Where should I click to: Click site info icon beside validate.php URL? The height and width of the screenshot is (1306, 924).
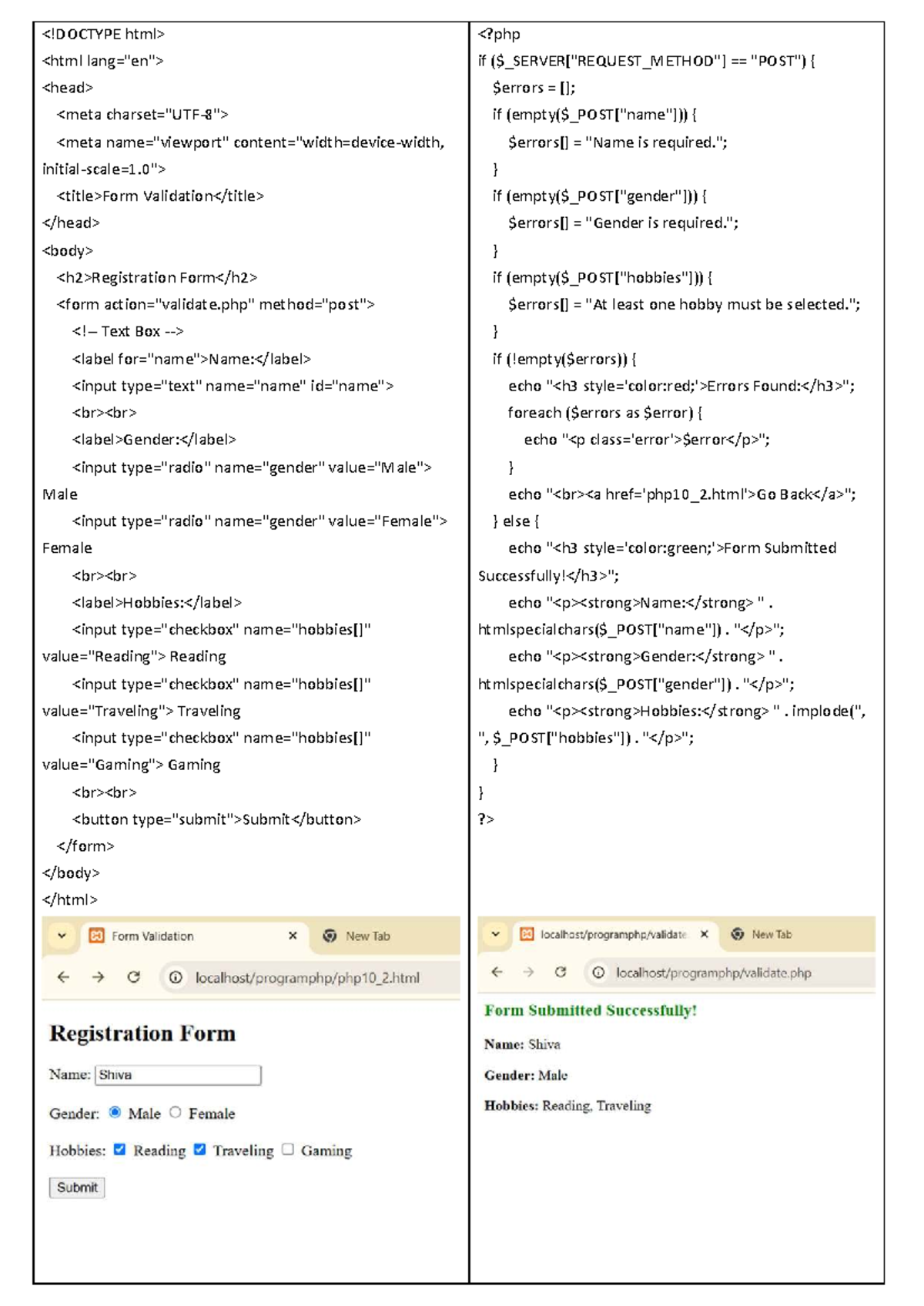(x=598, y=973)
